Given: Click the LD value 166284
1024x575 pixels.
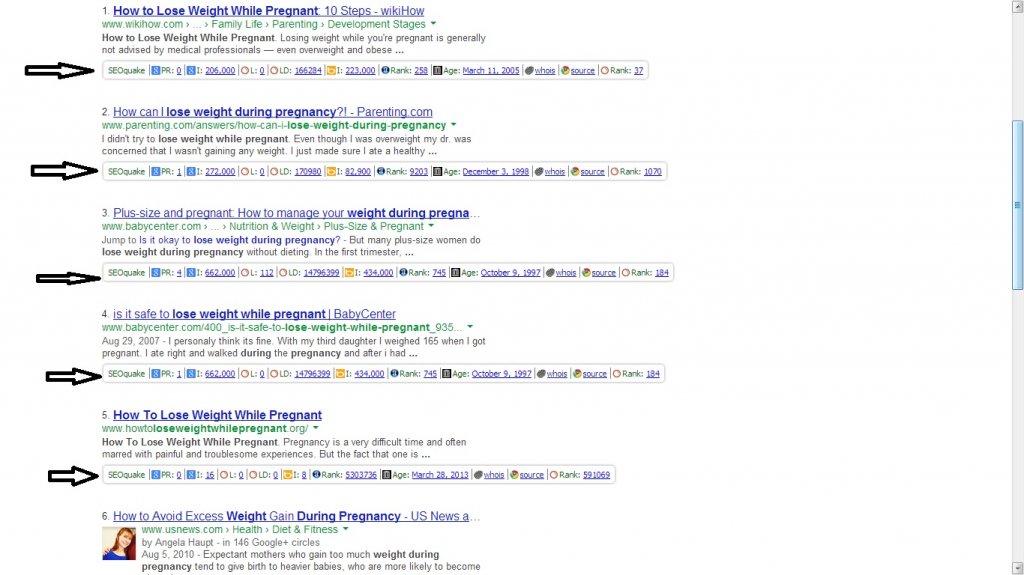Looking at the screenshot, I should tap(308, 71).
